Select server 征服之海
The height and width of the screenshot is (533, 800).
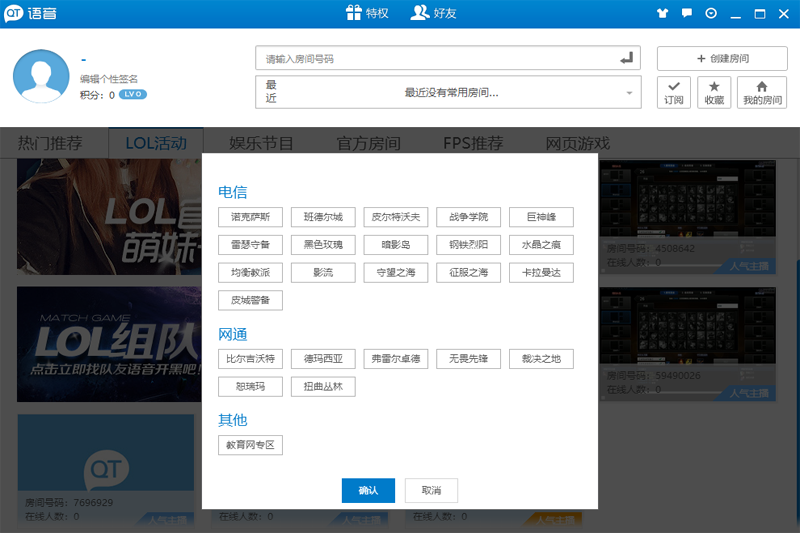[468, 272]
